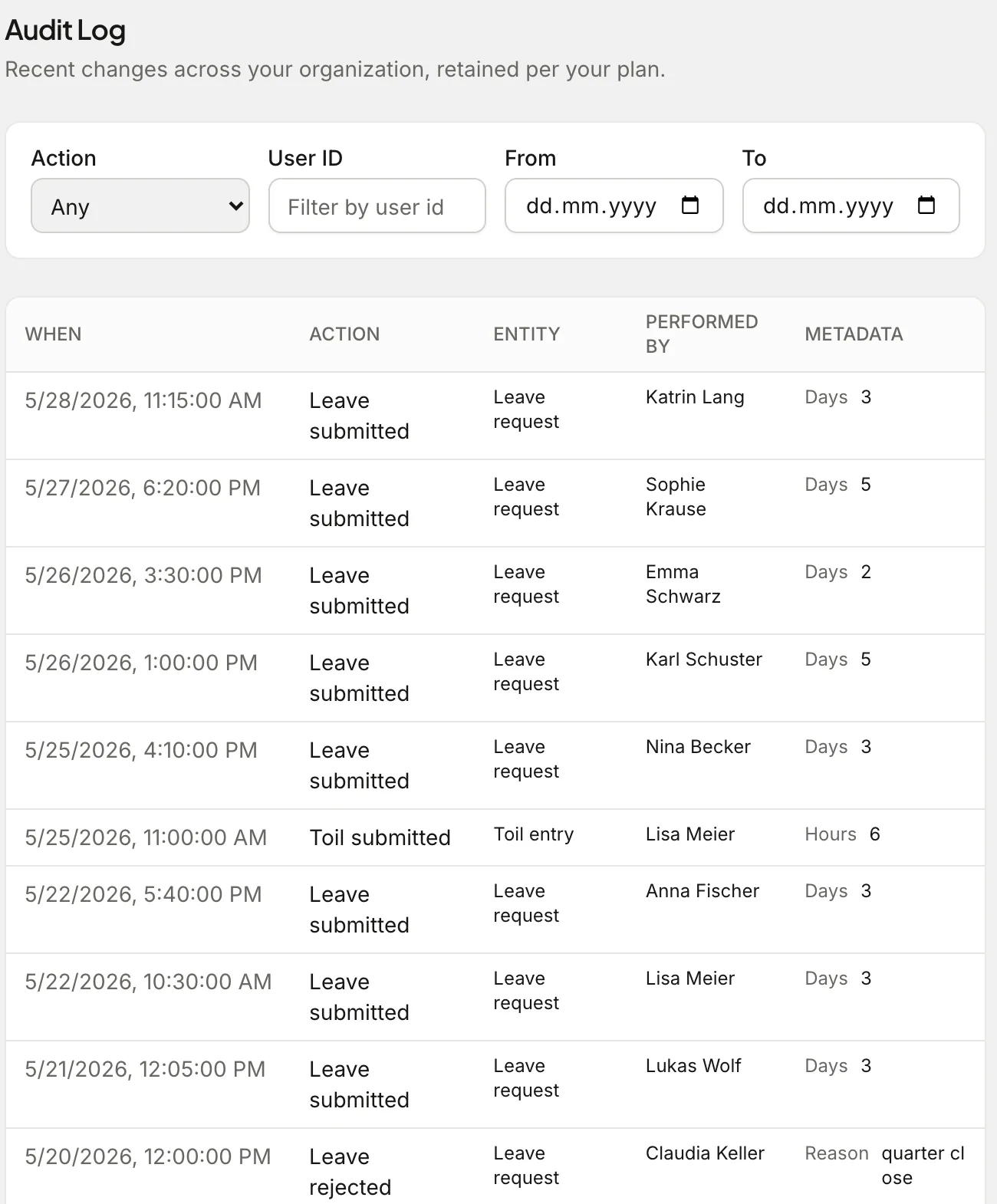Screen dimensions: 997x1204
Task: Select performer Sophie Krause
Action: point(676,497)
